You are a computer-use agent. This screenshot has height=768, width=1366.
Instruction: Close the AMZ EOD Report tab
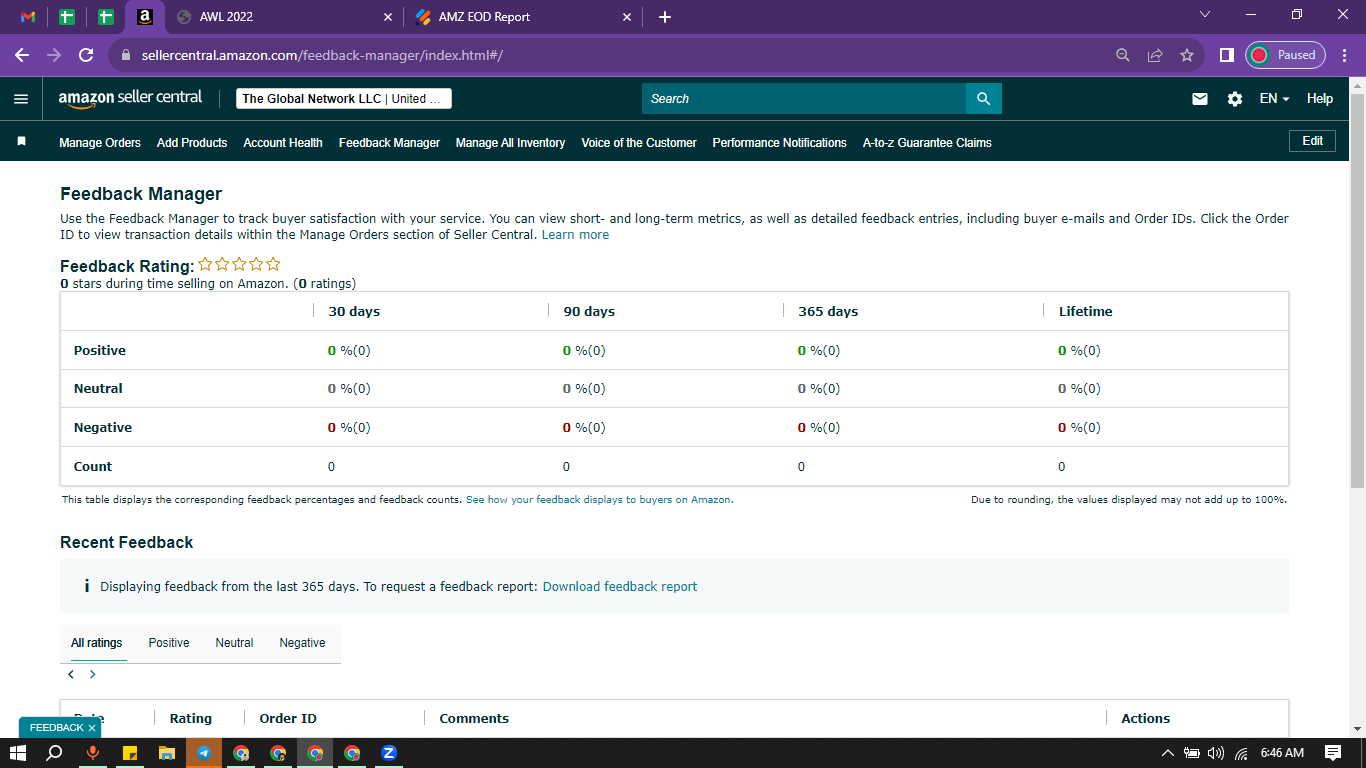click(627, 17)
